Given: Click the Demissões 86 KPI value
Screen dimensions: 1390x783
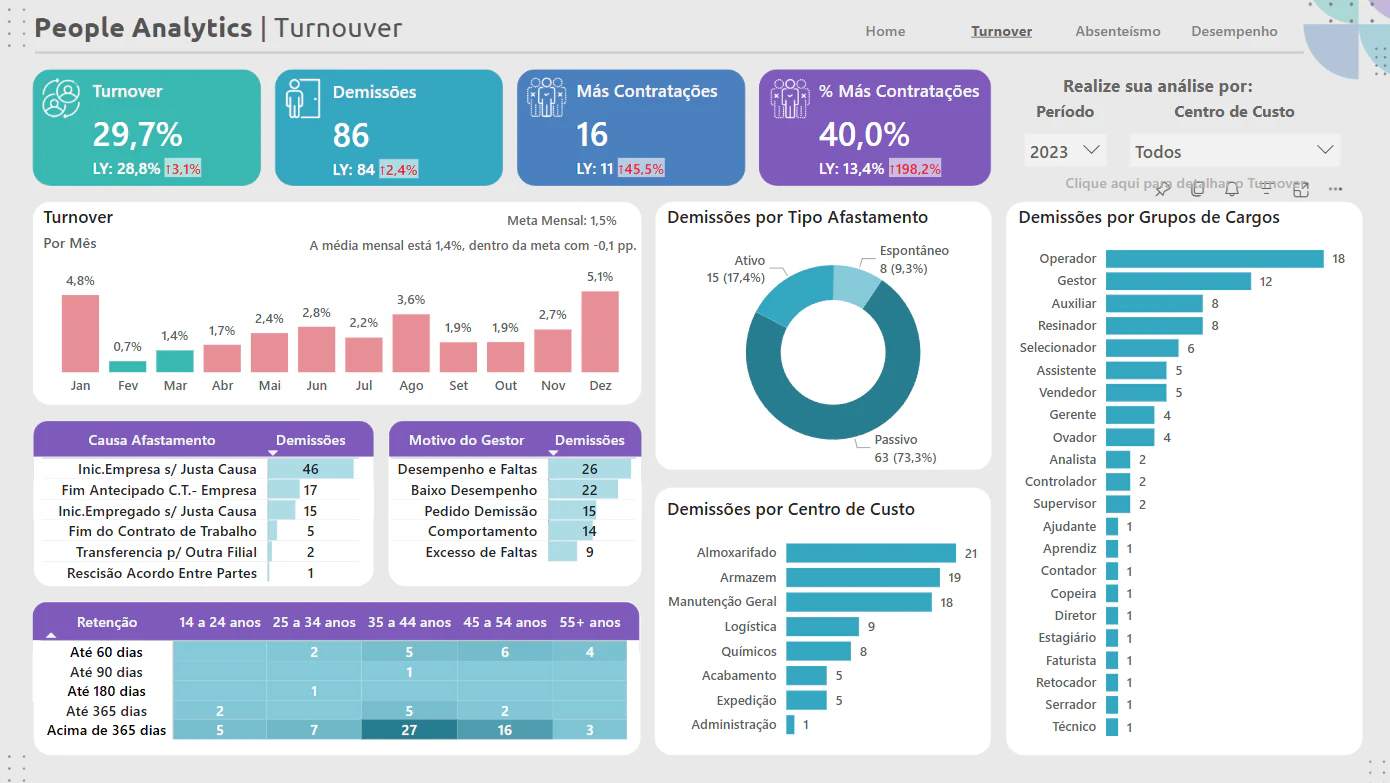Looking at the screenshot, I should coord(351,135).
